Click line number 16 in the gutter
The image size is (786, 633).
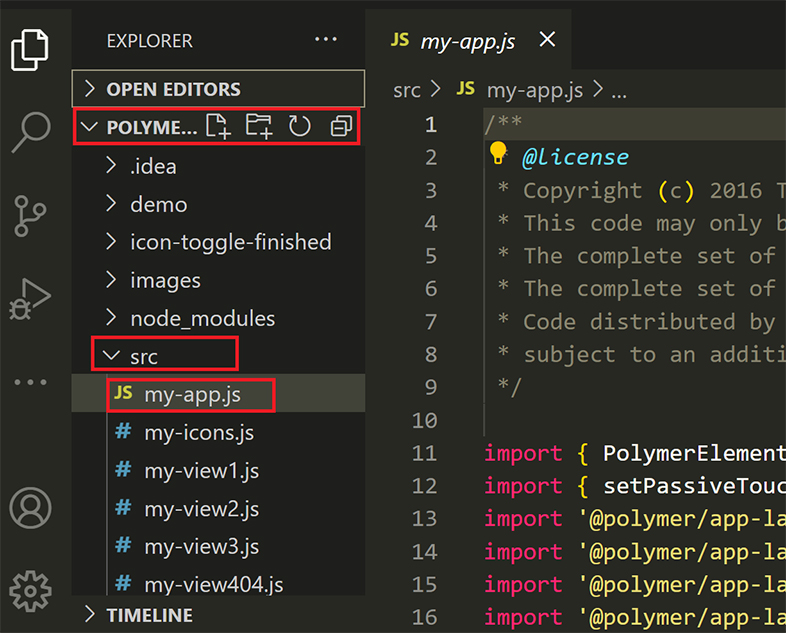pos(424,617)
